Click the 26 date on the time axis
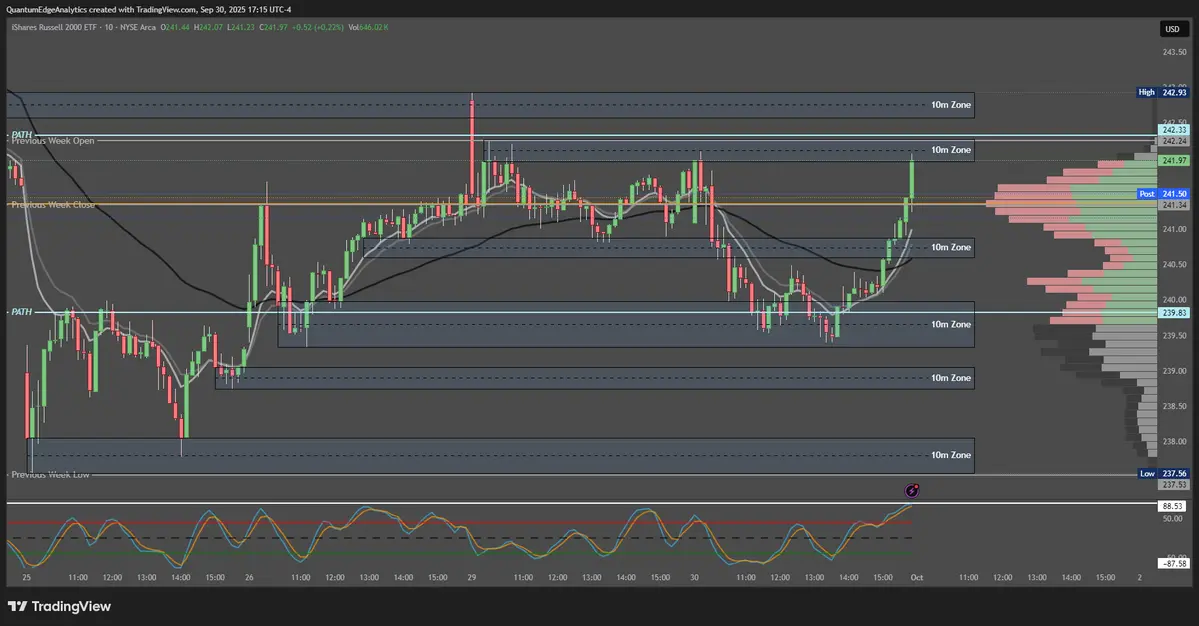The image size is (1199, 626). tap(249, 577)
